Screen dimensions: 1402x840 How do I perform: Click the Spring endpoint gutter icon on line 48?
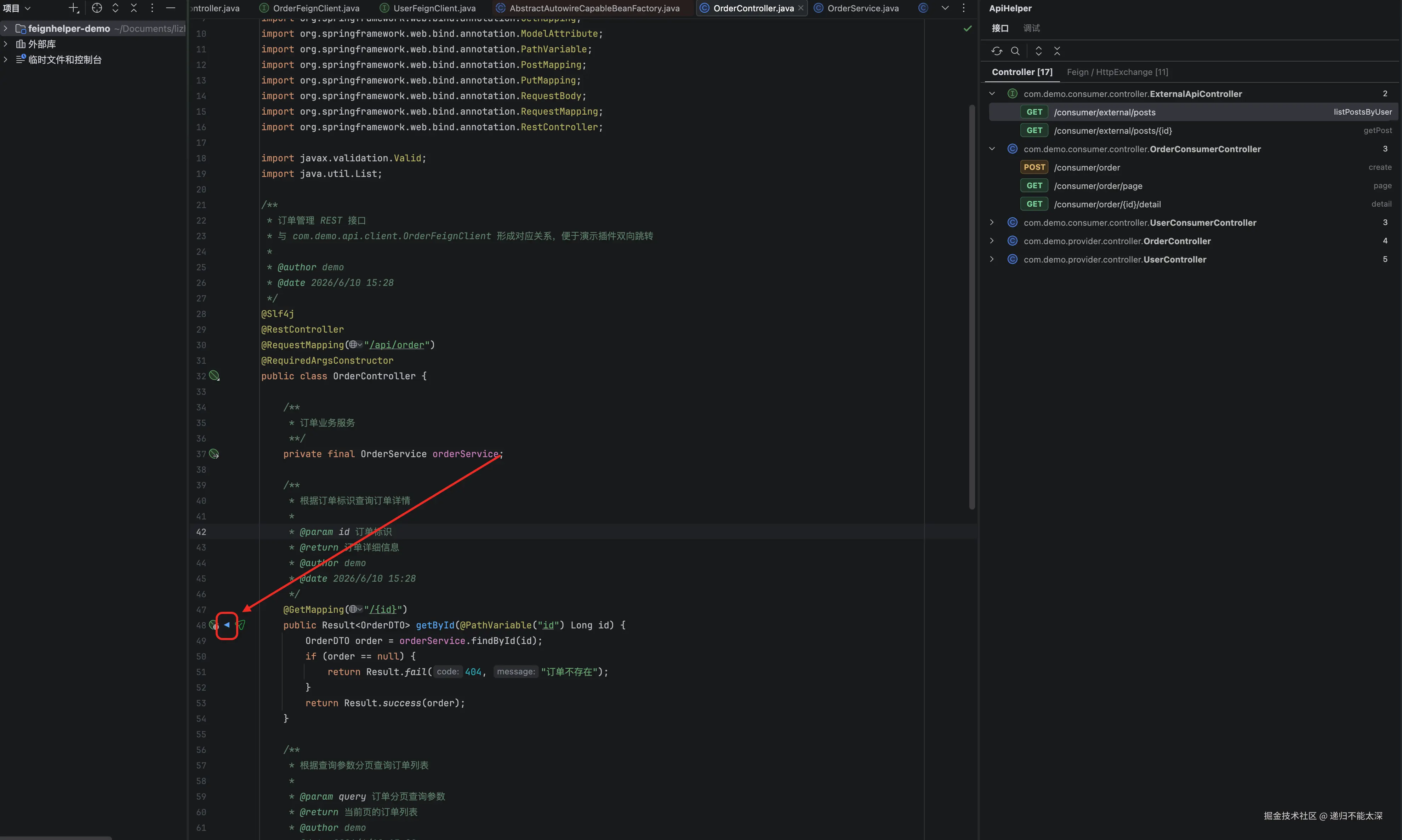pyautogui.click(x=214, y=625)
